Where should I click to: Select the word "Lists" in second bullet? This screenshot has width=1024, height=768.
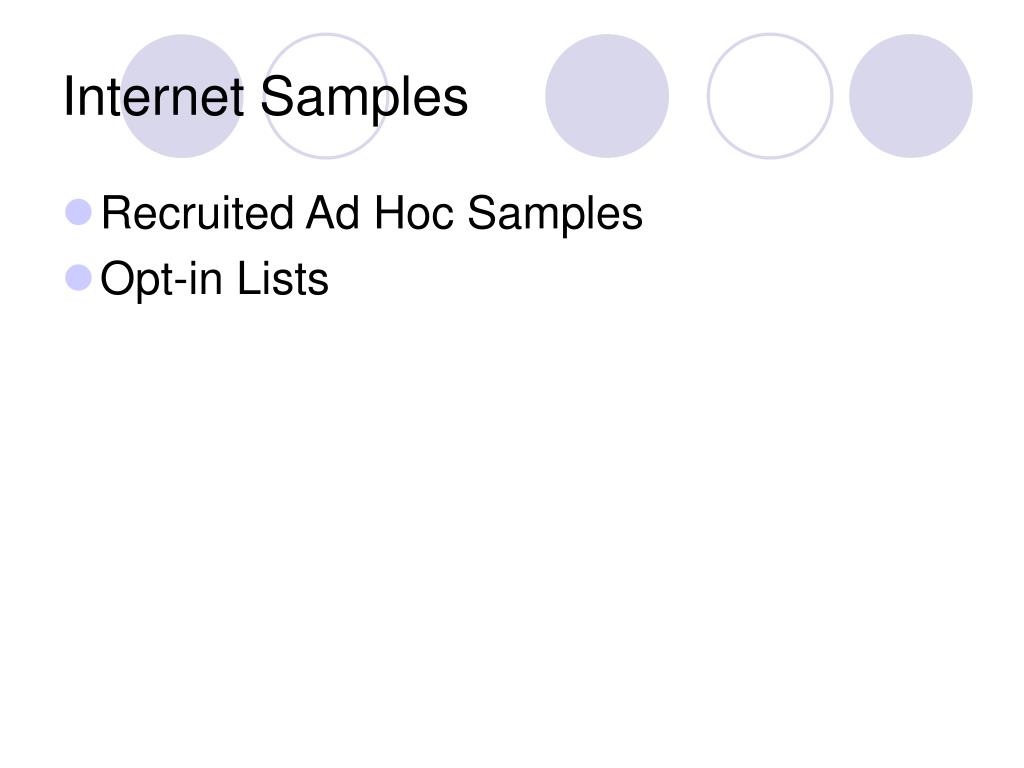(x=283, y=278)
